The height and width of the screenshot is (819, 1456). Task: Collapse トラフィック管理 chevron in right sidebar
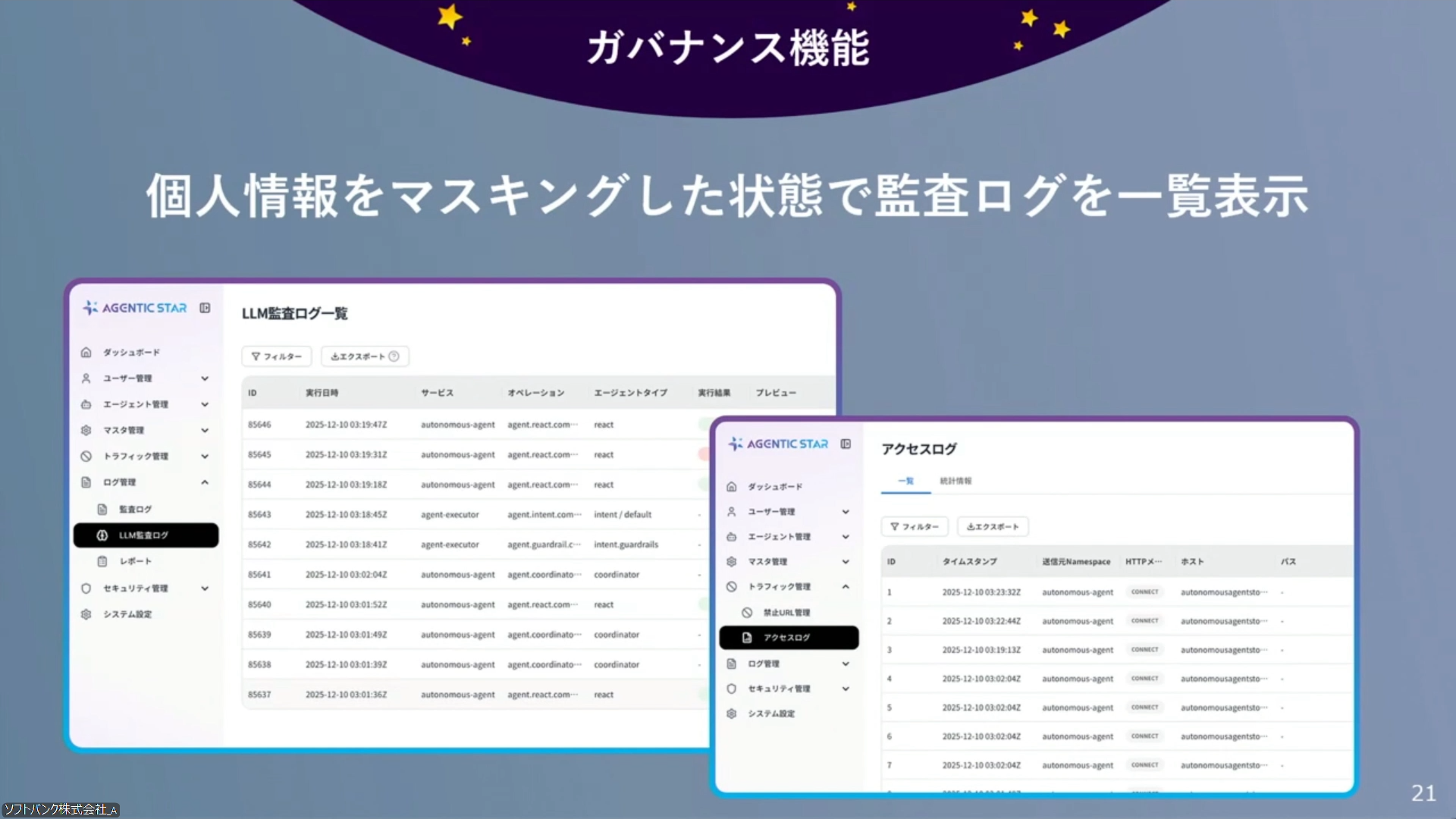846,586
